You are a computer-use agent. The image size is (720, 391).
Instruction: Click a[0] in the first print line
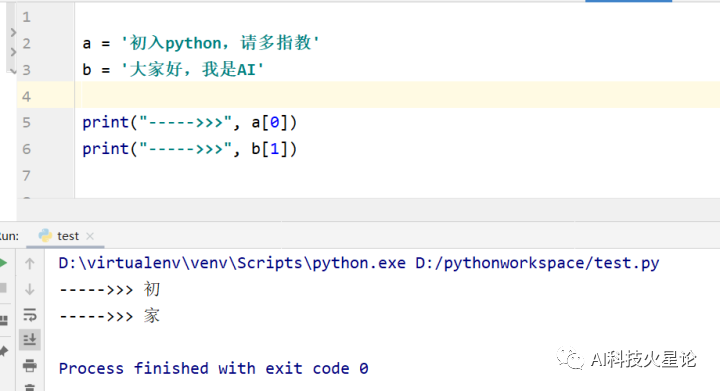click(269, 123)
